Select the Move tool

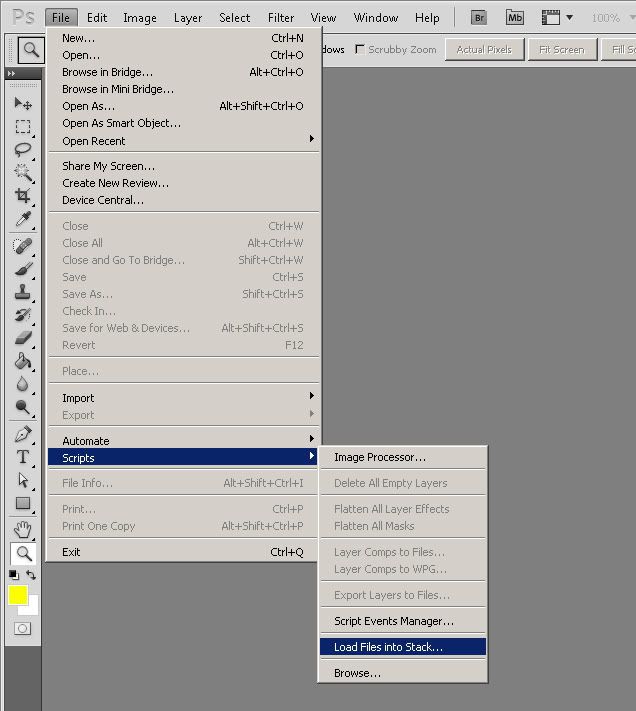coord(23,103)
